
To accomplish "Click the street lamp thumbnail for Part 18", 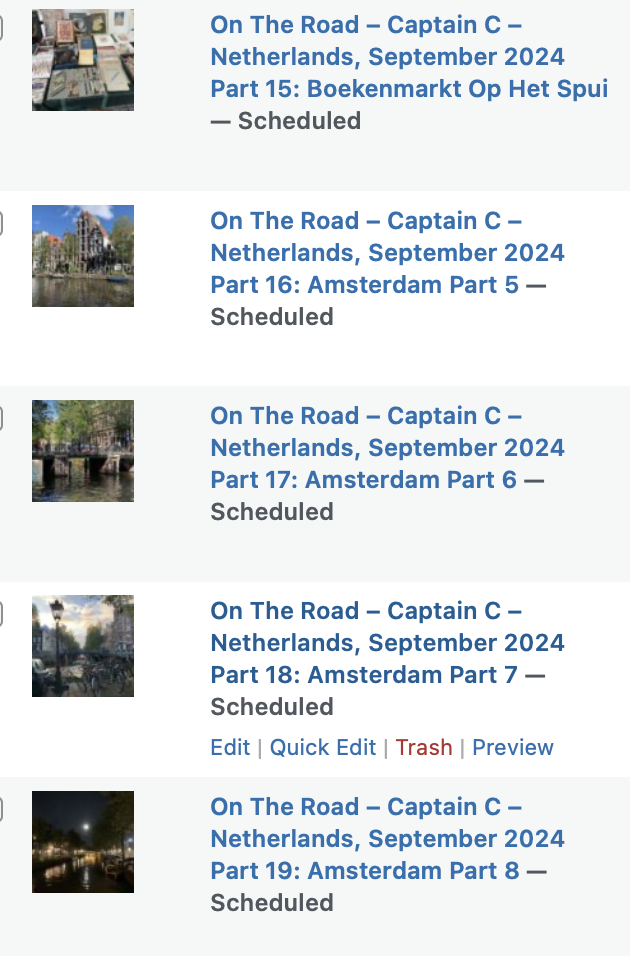I will click(x=83, y=646).
